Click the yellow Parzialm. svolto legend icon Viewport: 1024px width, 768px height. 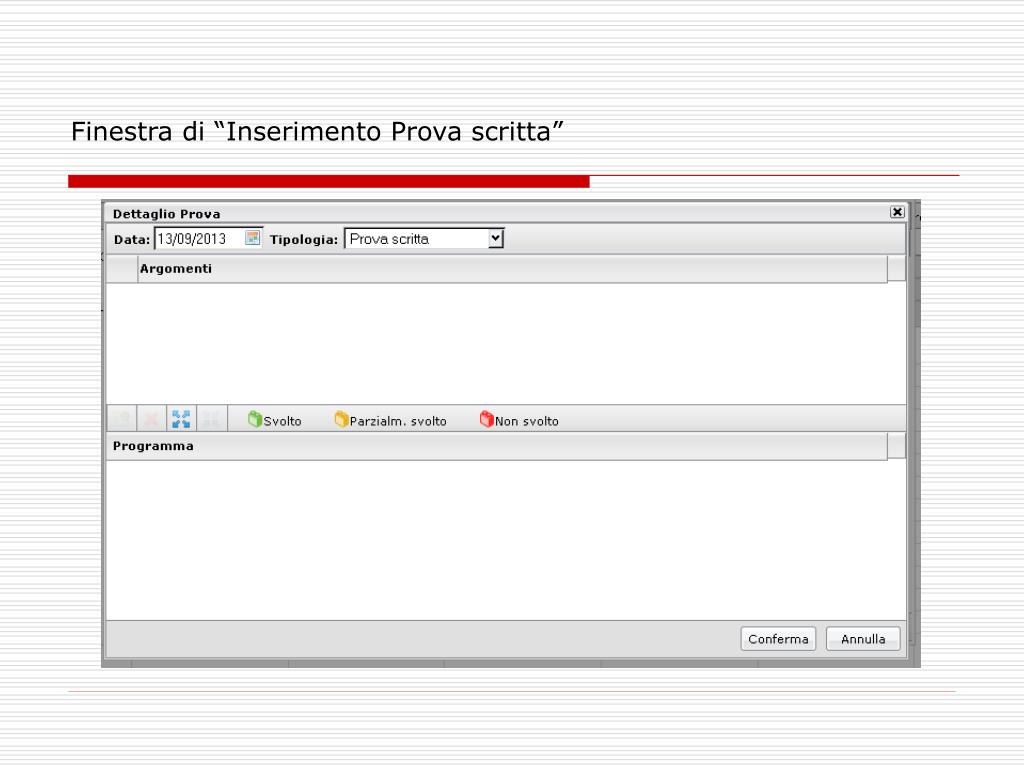341,419
